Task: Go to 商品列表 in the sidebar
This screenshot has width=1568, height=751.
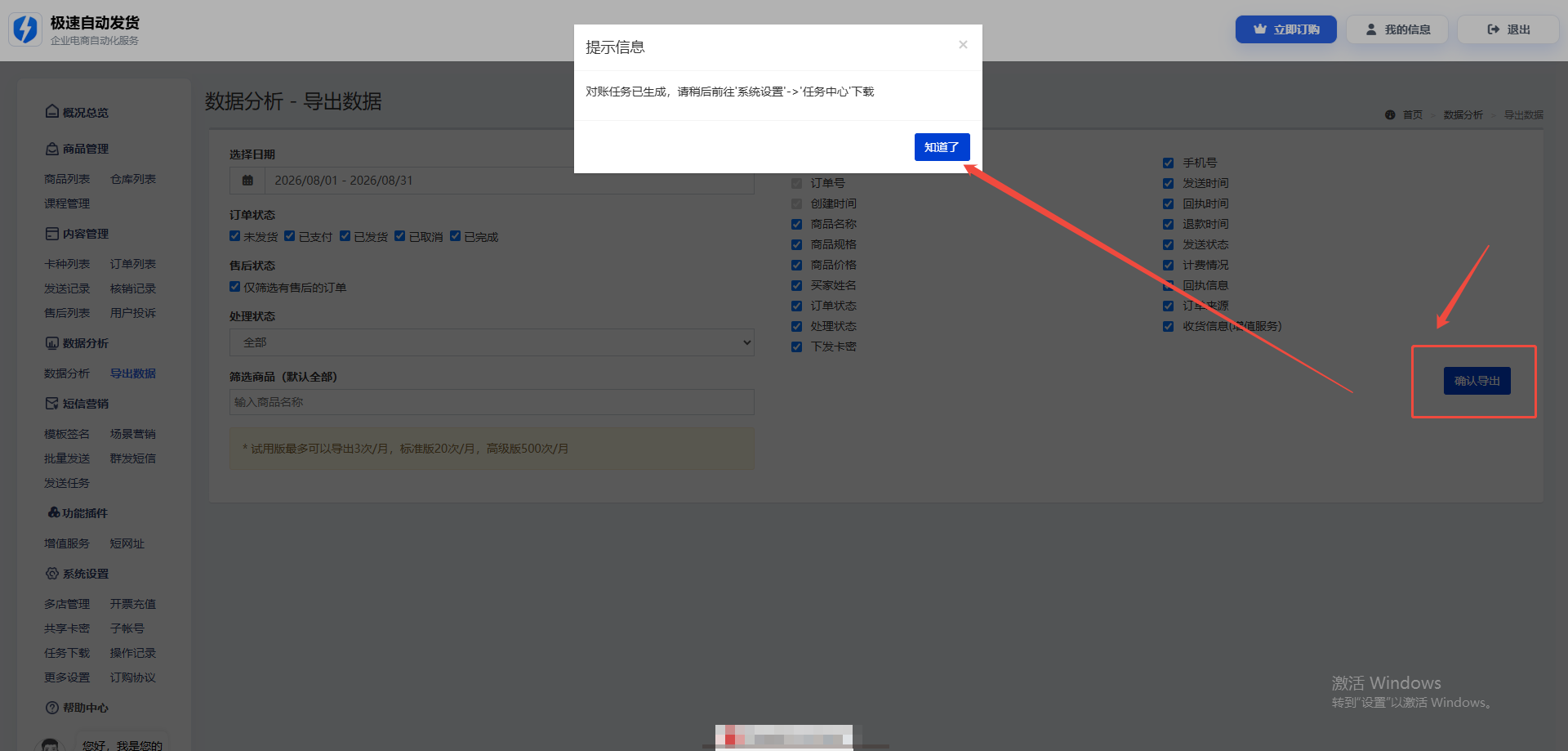Action: (67, 179)
